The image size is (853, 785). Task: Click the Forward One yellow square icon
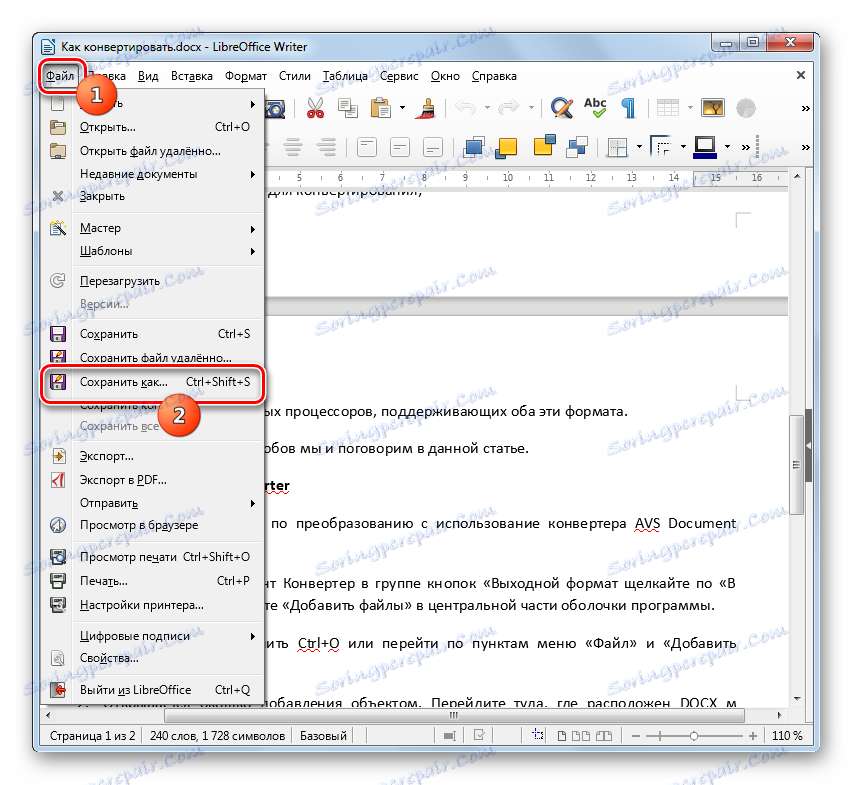[506, 147]
